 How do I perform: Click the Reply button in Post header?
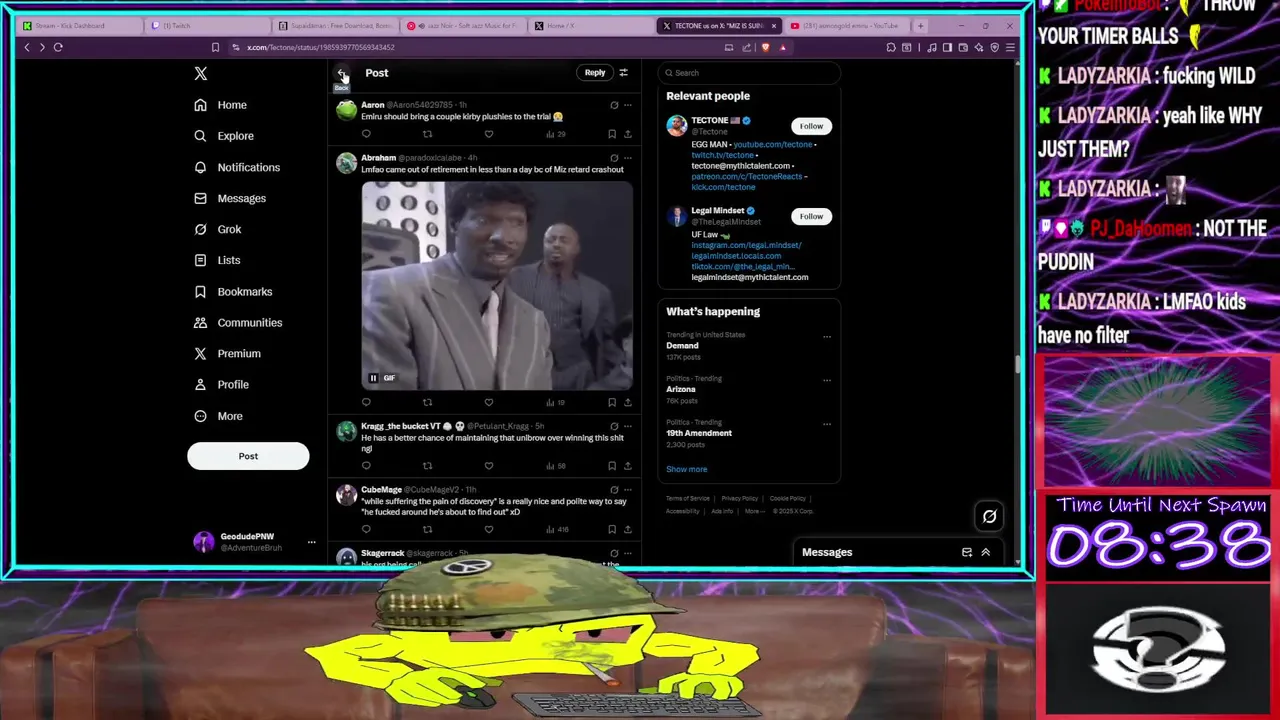595,72
